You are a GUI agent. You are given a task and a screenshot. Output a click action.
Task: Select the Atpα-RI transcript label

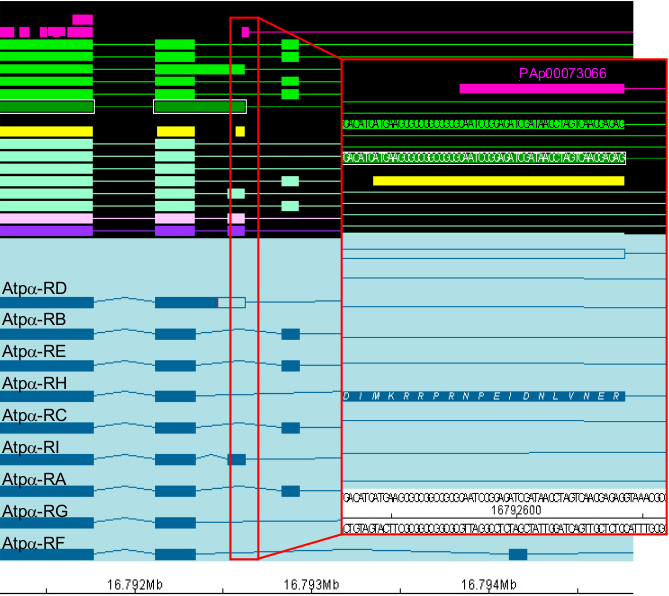(30, 448)
